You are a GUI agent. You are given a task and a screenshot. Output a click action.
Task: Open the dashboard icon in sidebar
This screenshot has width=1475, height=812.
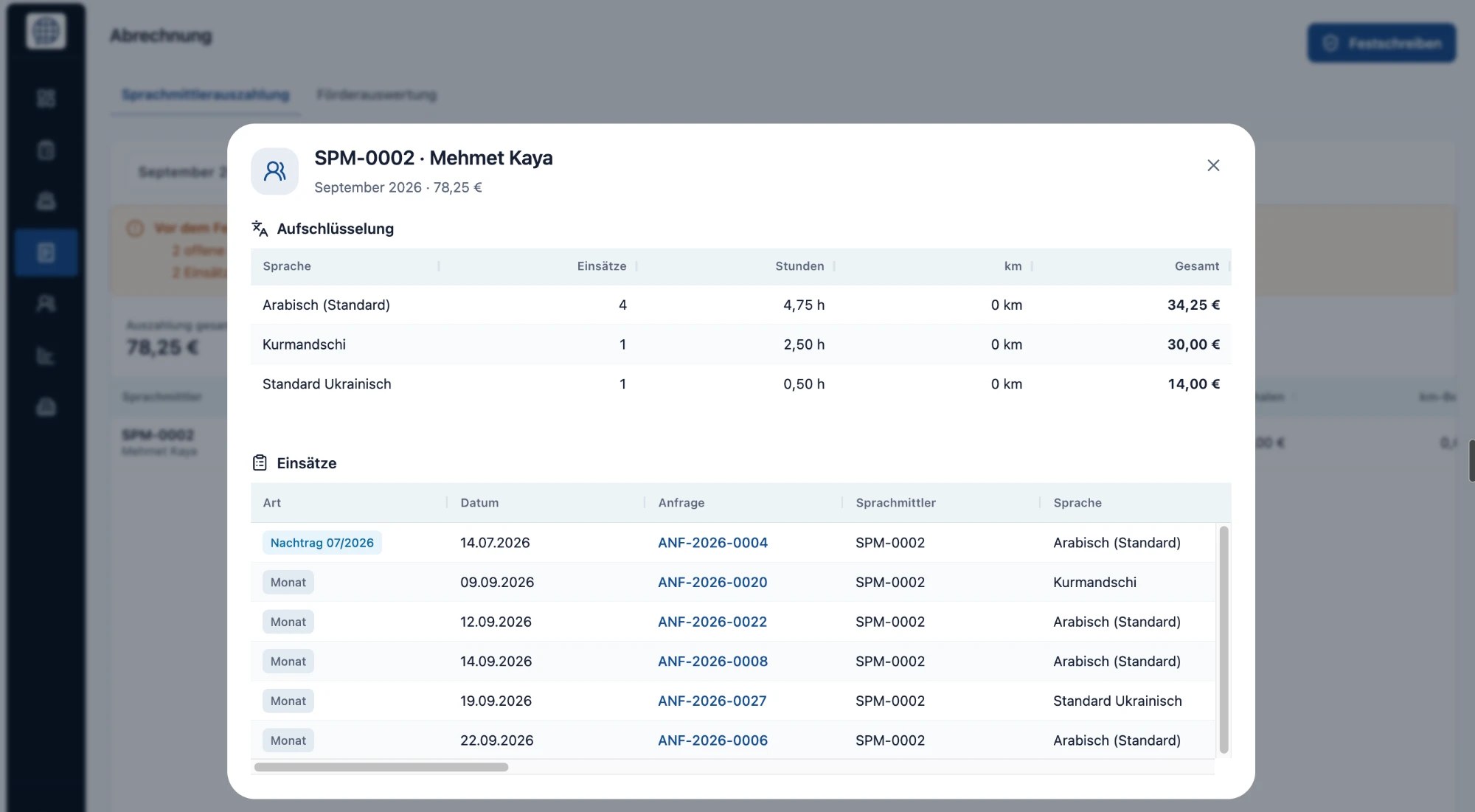point(46,98)
